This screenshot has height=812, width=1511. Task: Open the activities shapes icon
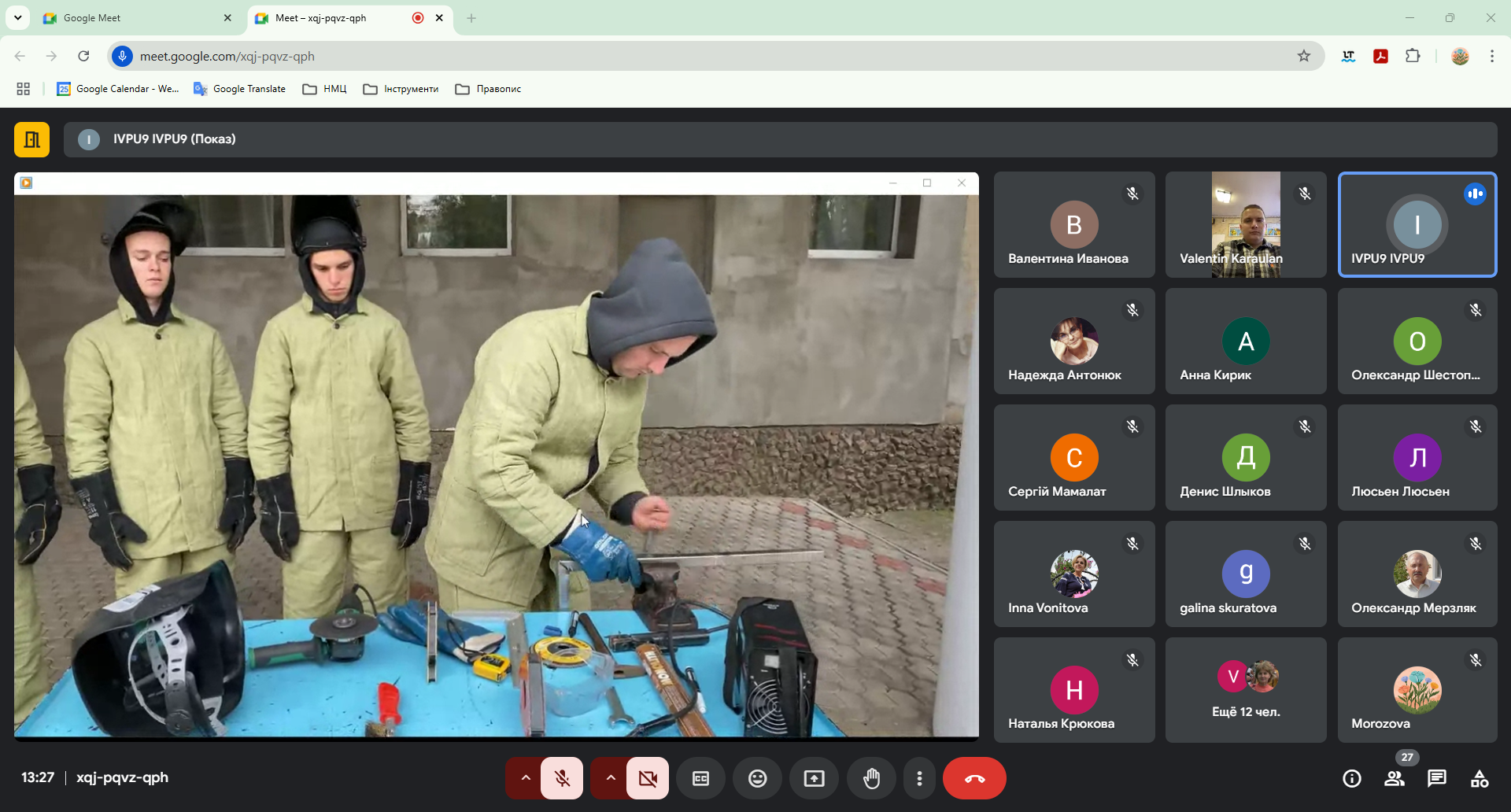(x=1479, y=778)
